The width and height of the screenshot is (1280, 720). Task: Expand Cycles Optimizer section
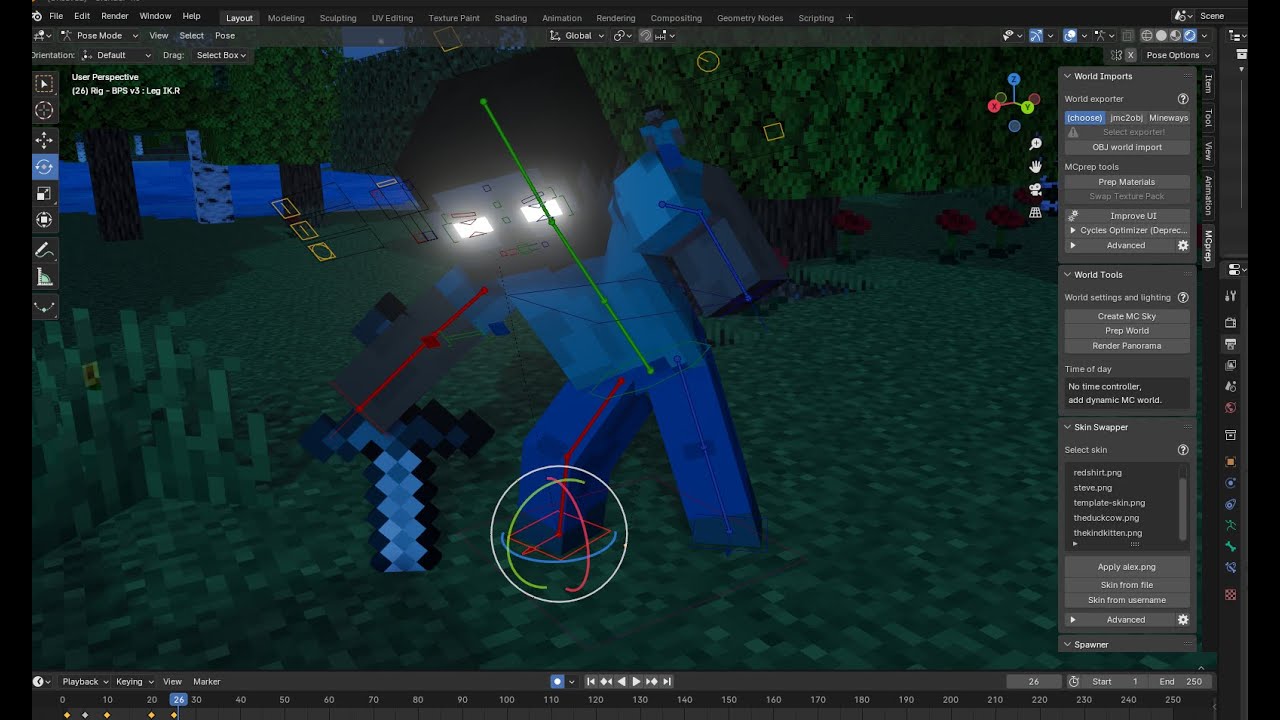(1073, 230)
